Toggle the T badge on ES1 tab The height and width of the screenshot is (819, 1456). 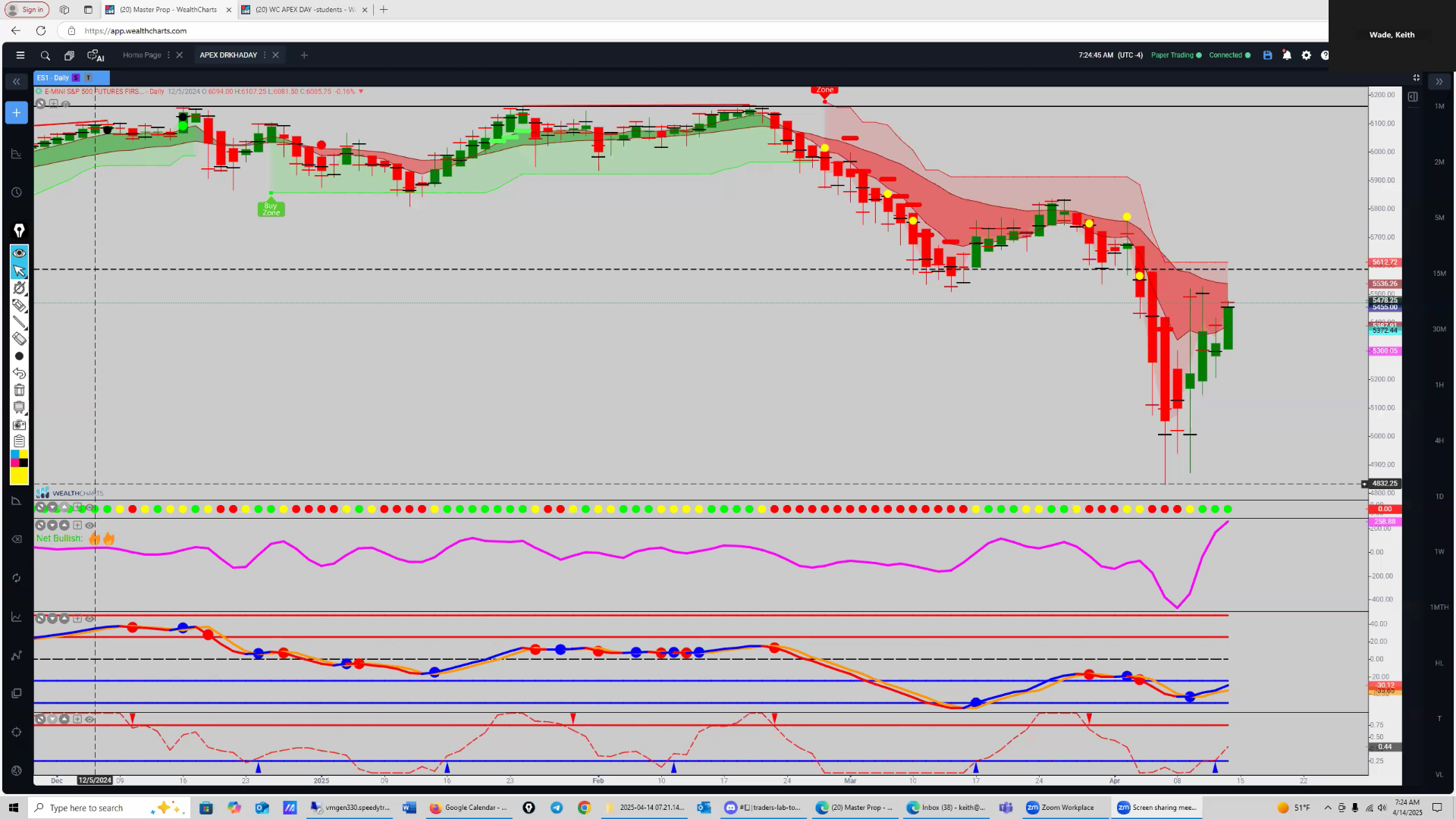88,78
